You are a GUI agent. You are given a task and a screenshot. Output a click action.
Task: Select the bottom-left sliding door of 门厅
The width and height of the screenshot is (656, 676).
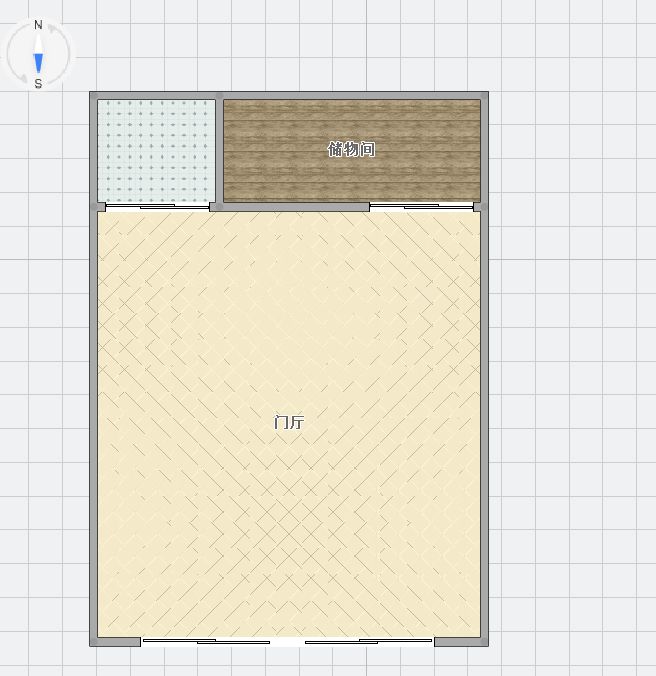[206, 641]
